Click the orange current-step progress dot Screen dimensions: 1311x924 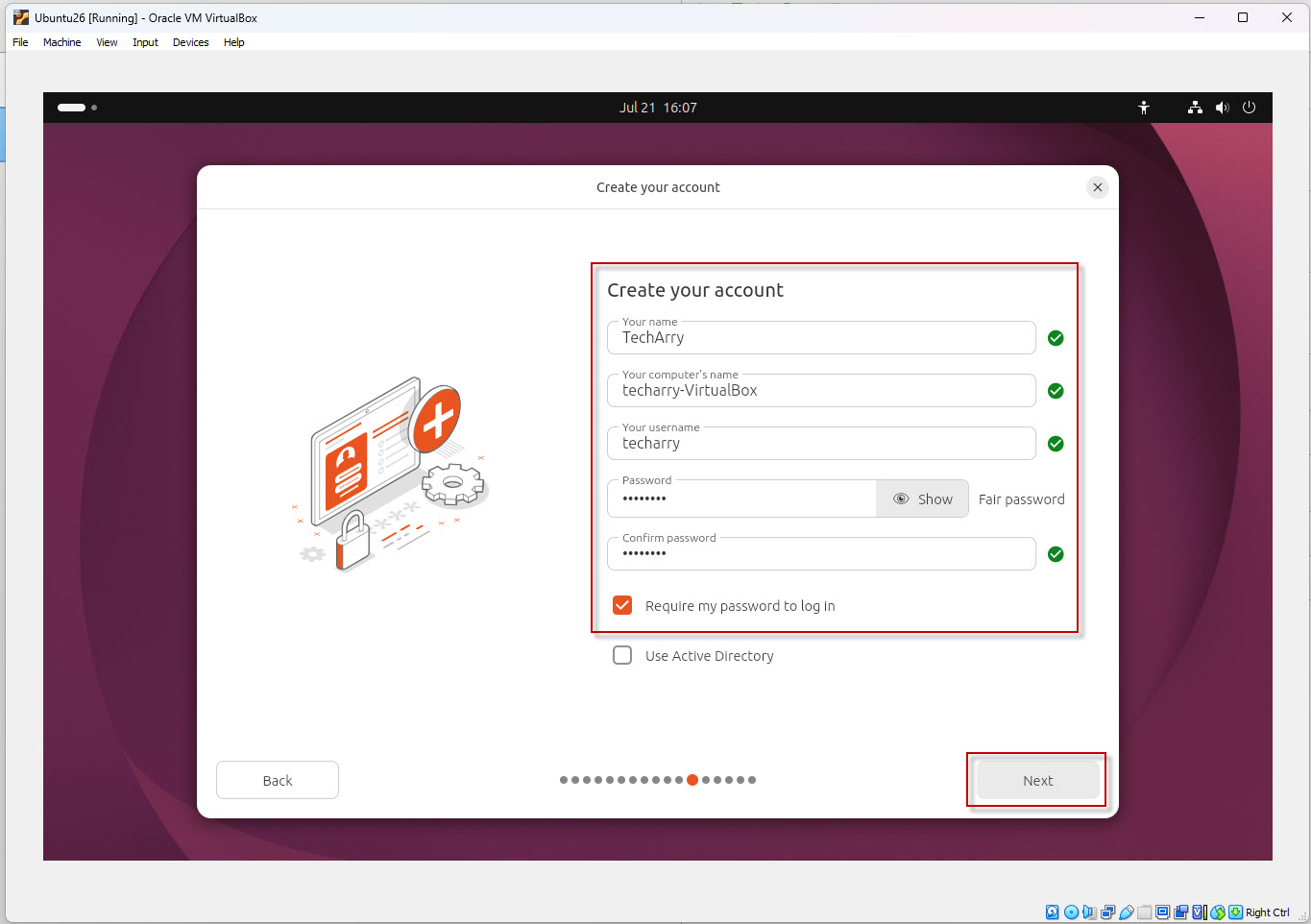pyautogui.click(x=692, y=780)
